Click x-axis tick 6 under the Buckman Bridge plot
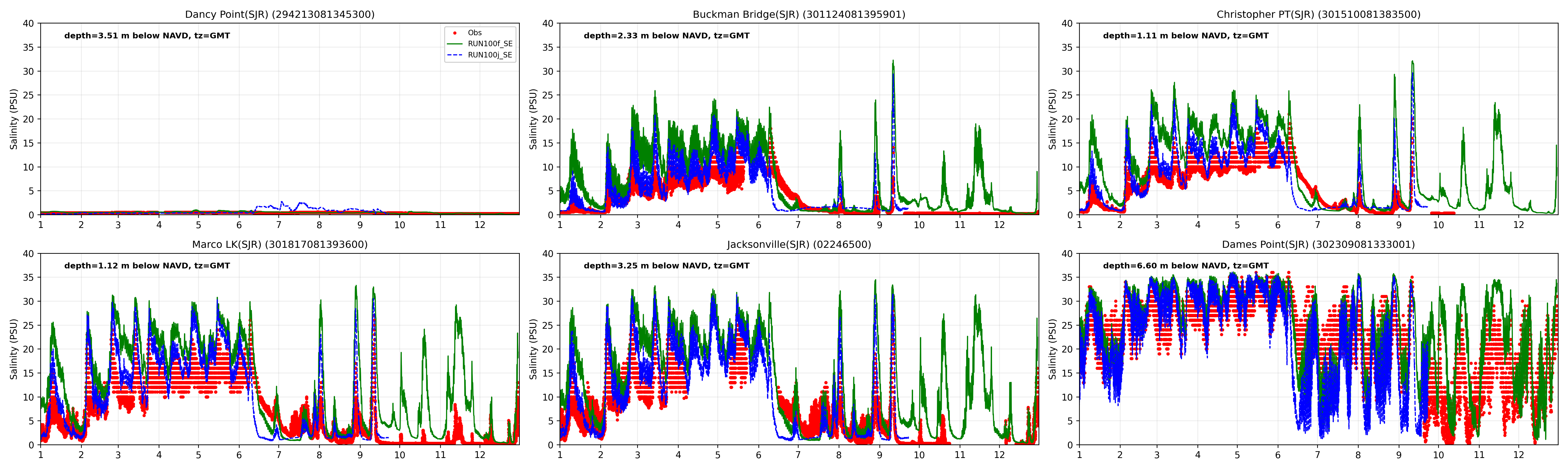Screen dimensions: 1568x470 (x=758, y=225)
